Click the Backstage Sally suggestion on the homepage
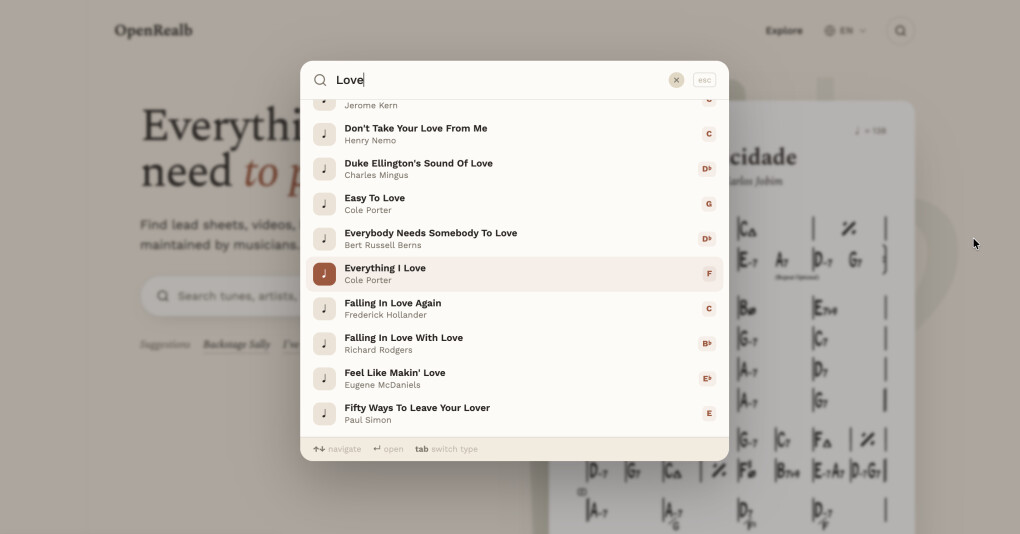 click(236, 345)
